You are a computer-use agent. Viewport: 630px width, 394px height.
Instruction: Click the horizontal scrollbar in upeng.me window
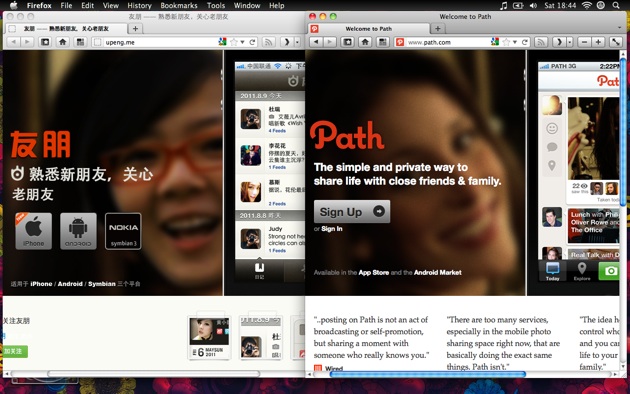153,374
